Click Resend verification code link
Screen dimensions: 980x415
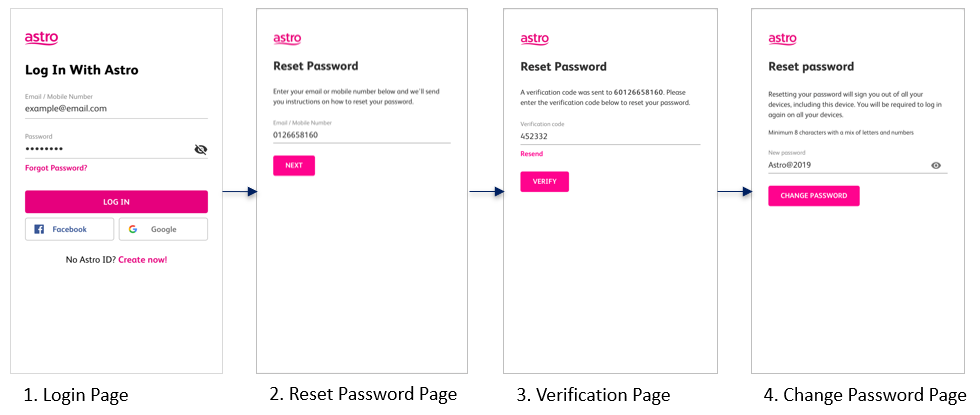[532, 154]
